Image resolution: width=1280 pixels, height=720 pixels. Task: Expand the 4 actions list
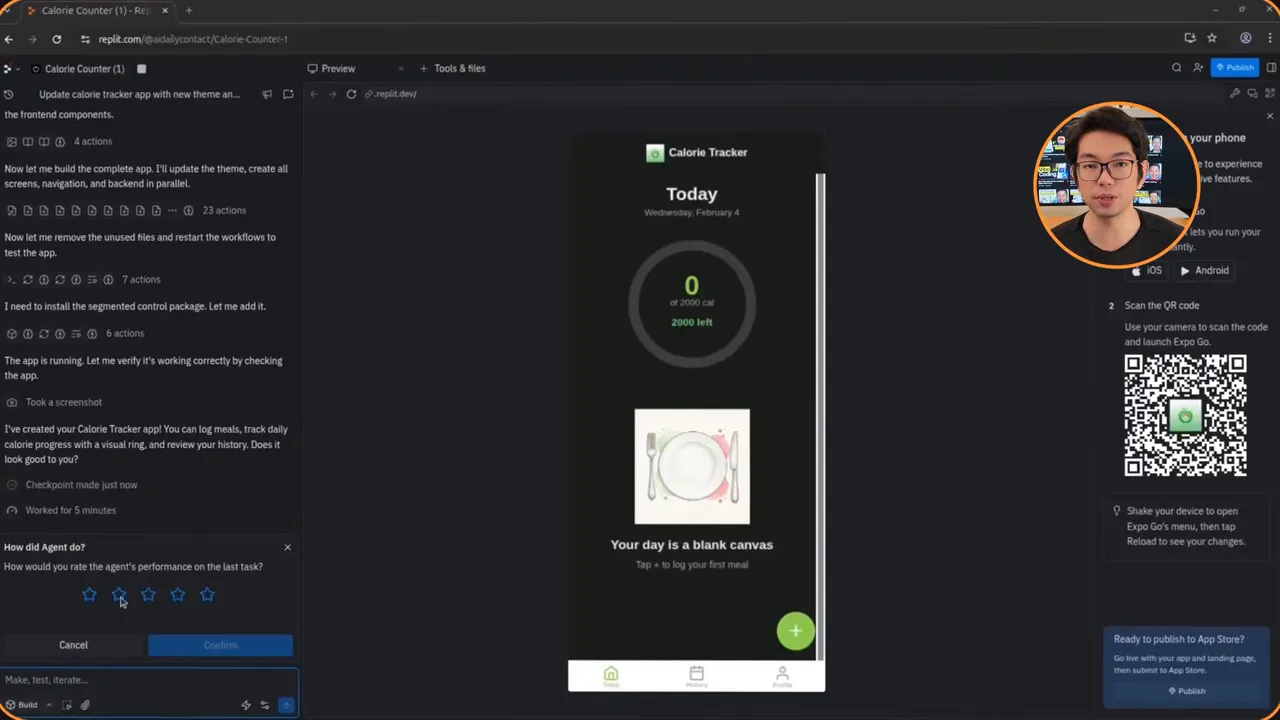click(x=92, y=141)
